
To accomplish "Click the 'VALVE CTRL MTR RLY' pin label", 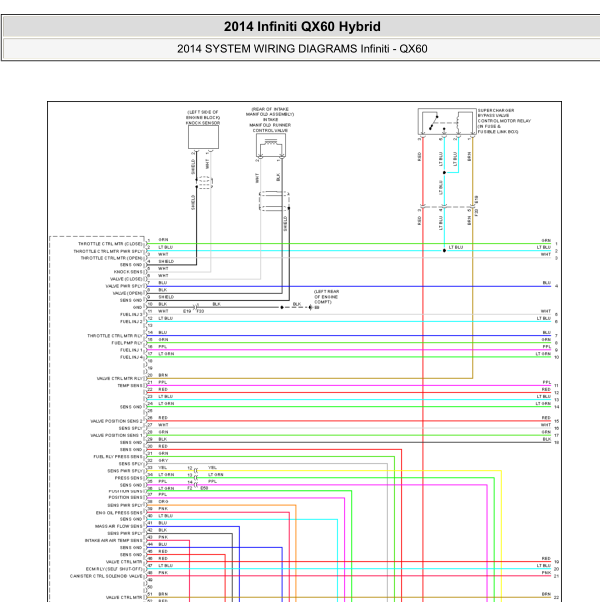I will pos(119,379).
